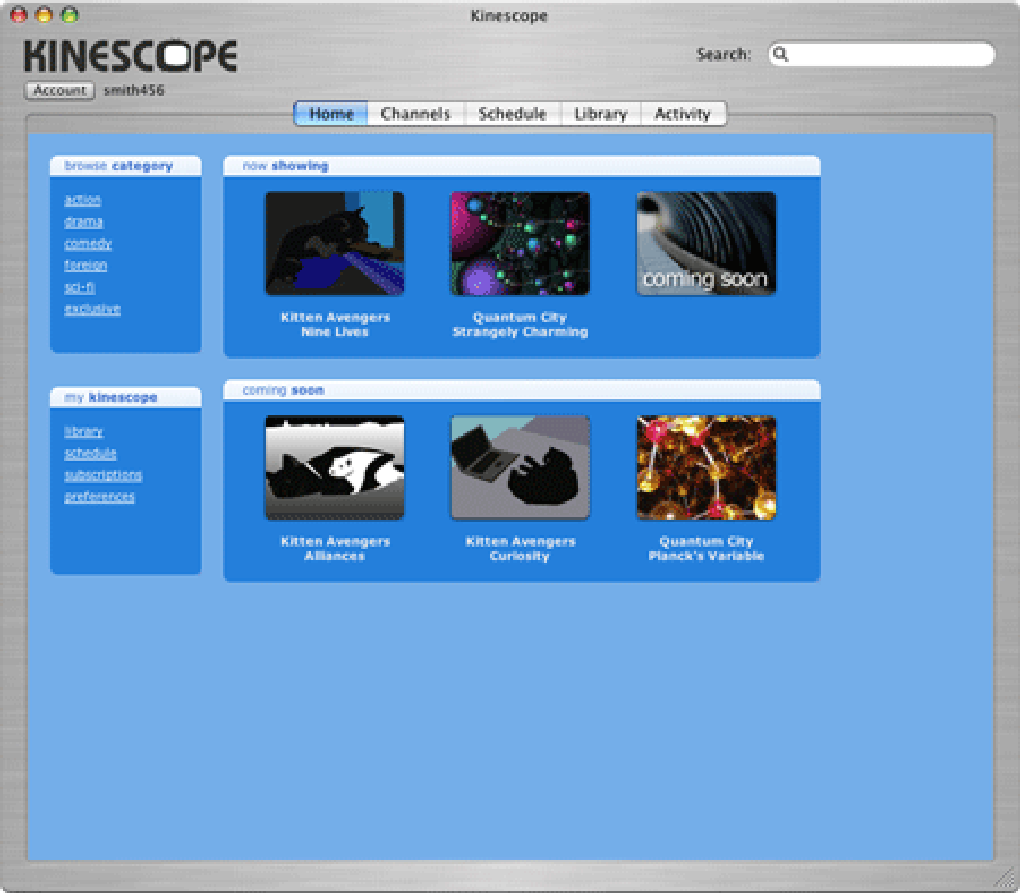Open your preferences
This screenshot has width=1020, height=893.
pyautogui.click(x=99, y=497)
